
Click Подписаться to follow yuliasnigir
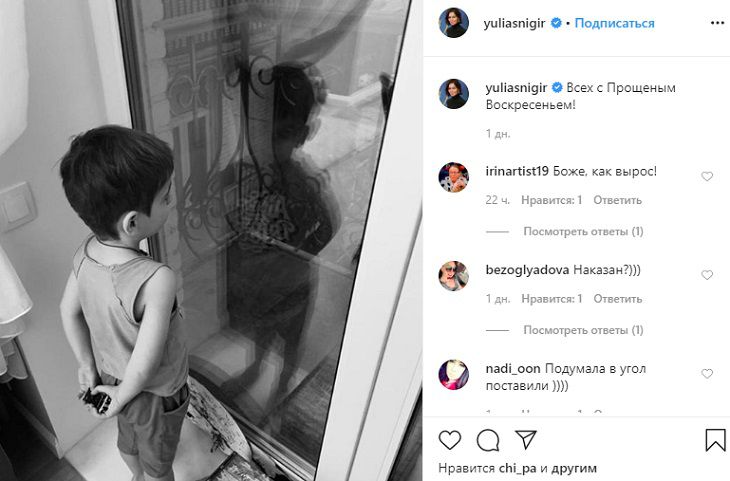tap(615, 23)
